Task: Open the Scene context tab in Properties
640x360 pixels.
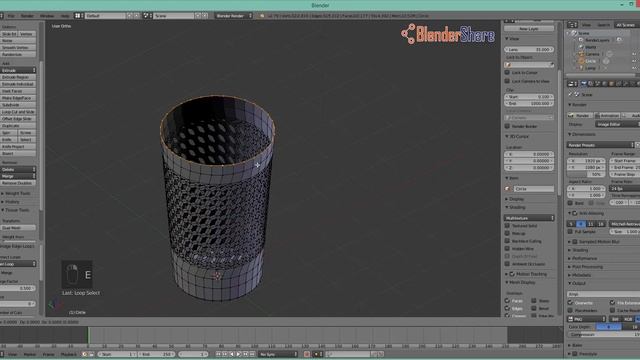Action: (x=598, y=84)
